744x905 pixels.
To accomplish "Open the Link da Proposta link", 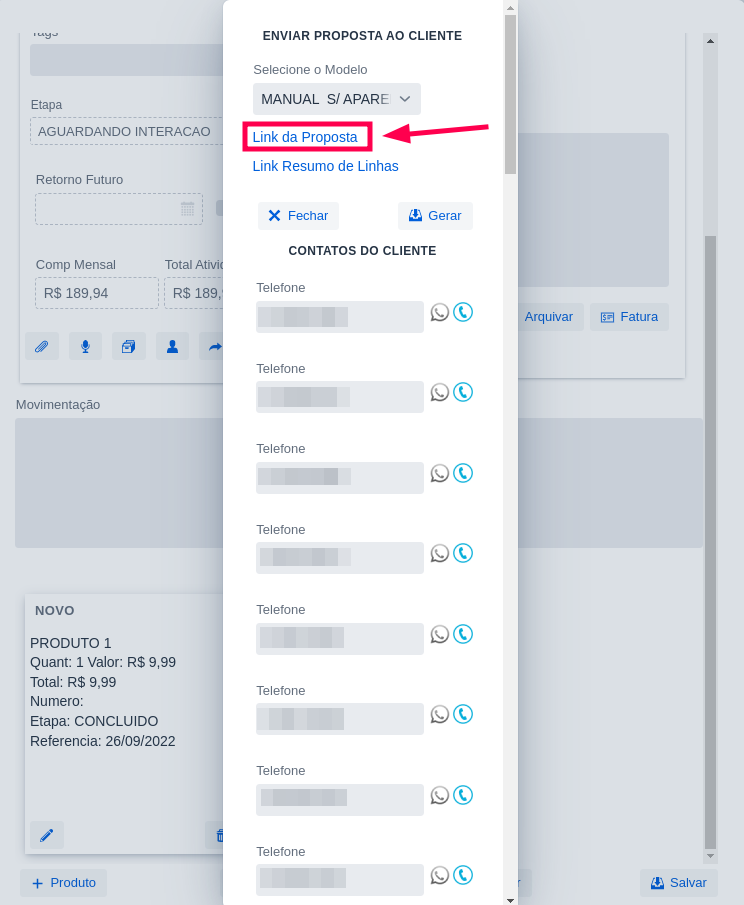I will (305, 137).
